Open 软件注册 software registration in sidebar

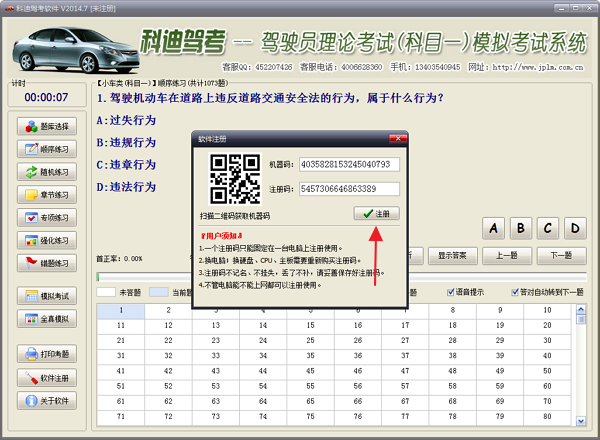click(x=47, y=378)
